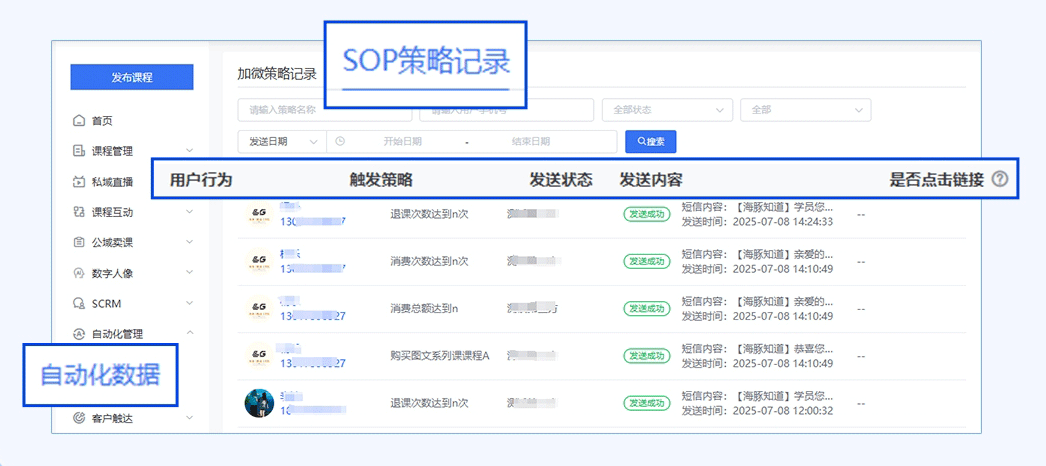The image size is (1046, 466).
Task: Click the 发送时间 2025-07-08 14:24:33 text
Action: click(757, 221)
